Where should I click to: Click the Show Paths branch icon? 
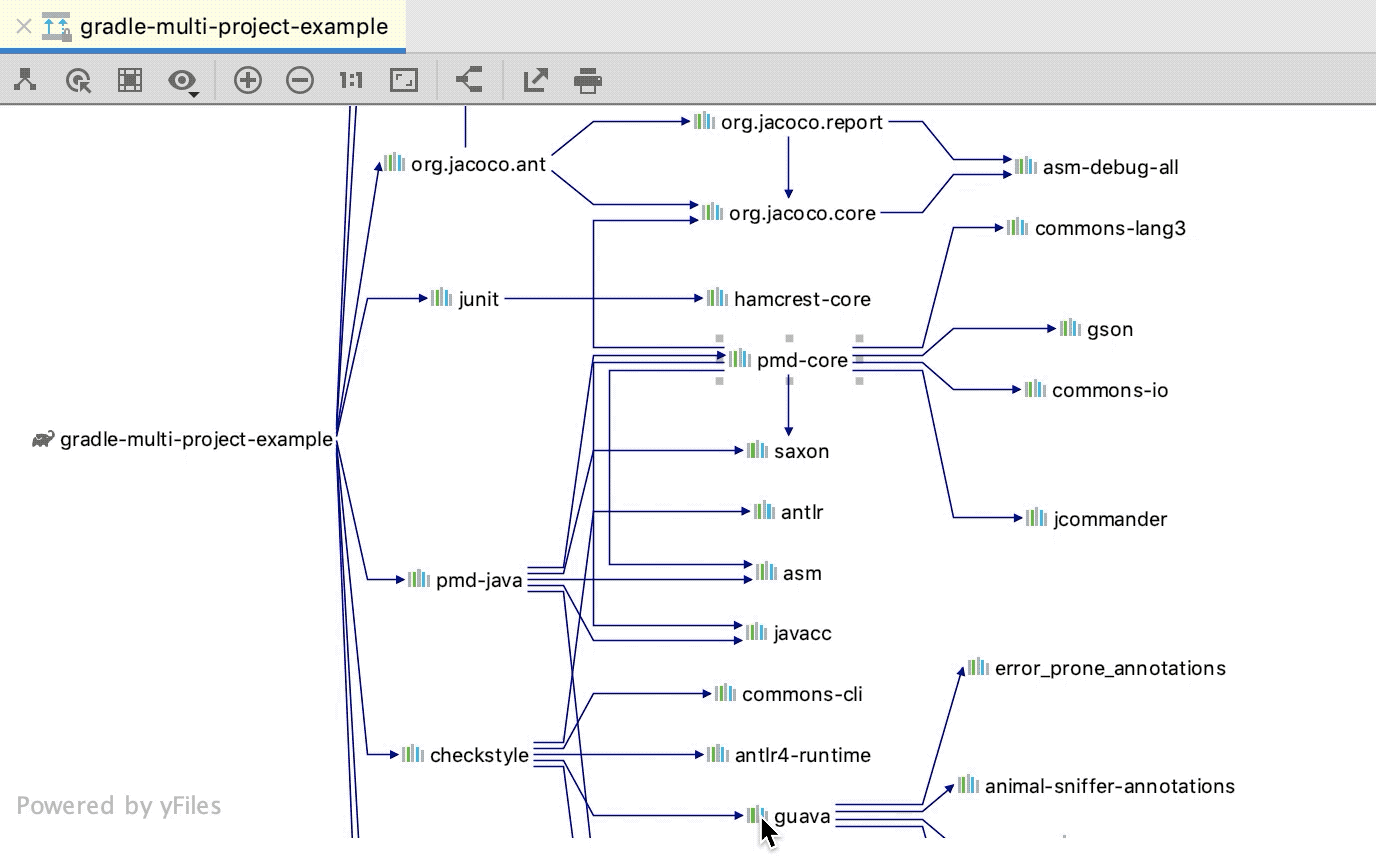click(x=468, y=81)
